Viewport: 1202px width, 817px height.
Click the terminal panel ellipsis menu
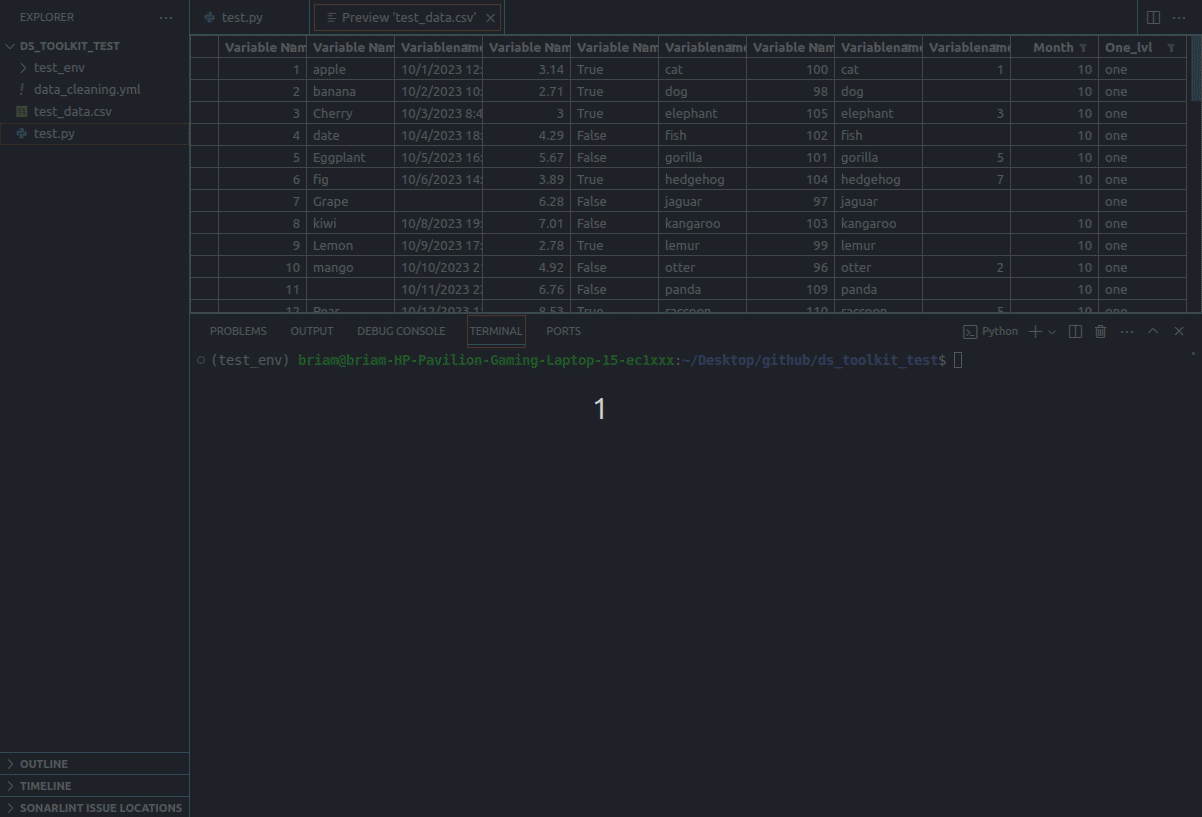(x=1127, y=331)
